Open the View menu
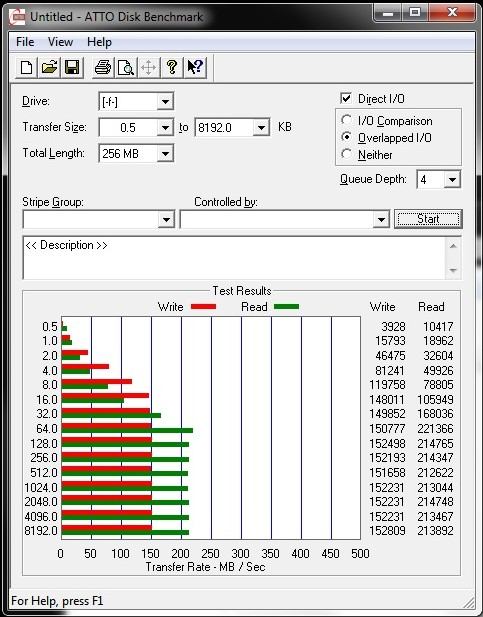Viewport: 483px width, 617px height. coord(60,42)
